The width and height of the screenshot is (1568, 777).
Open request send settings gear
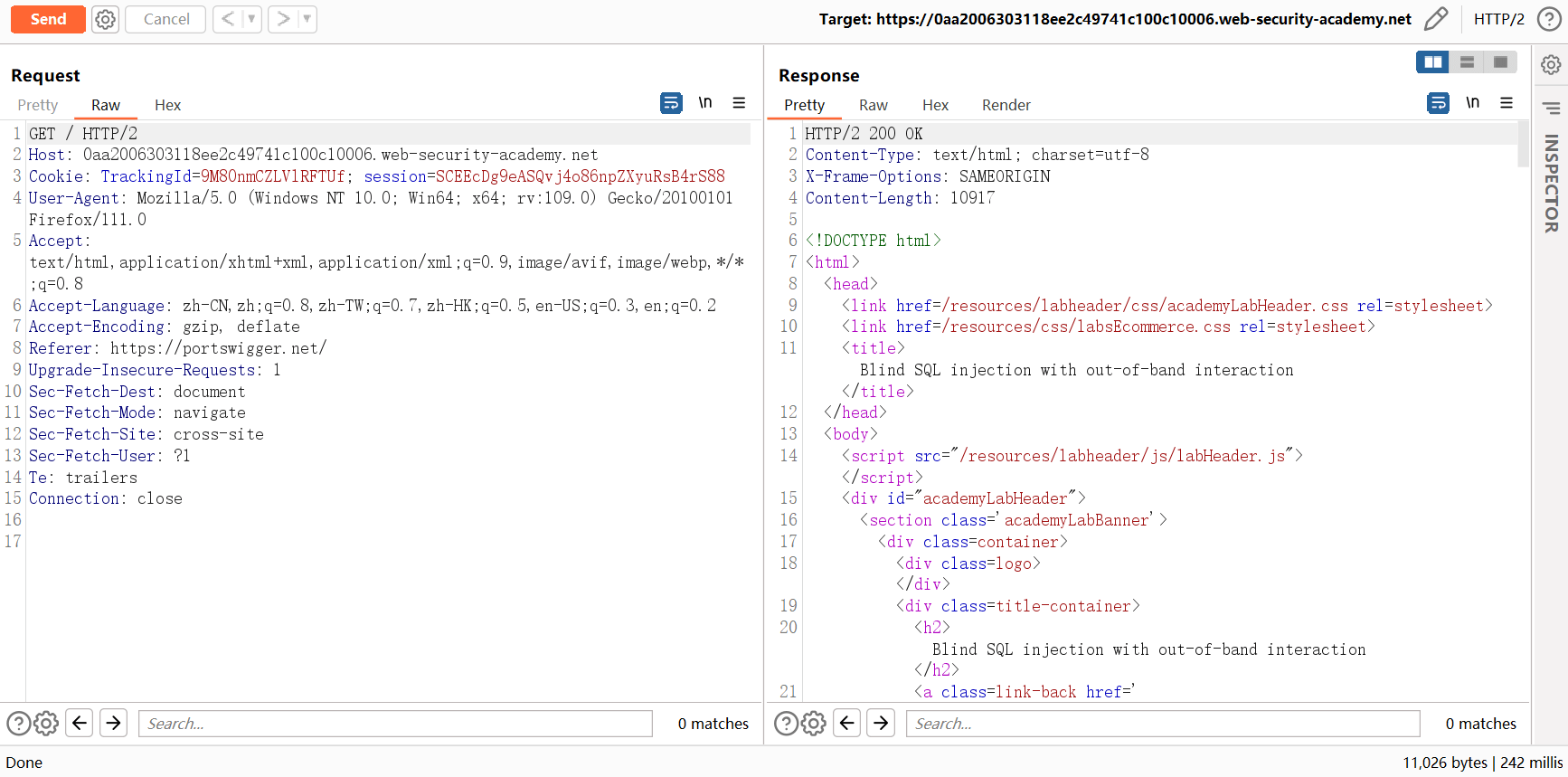[106, 19]
